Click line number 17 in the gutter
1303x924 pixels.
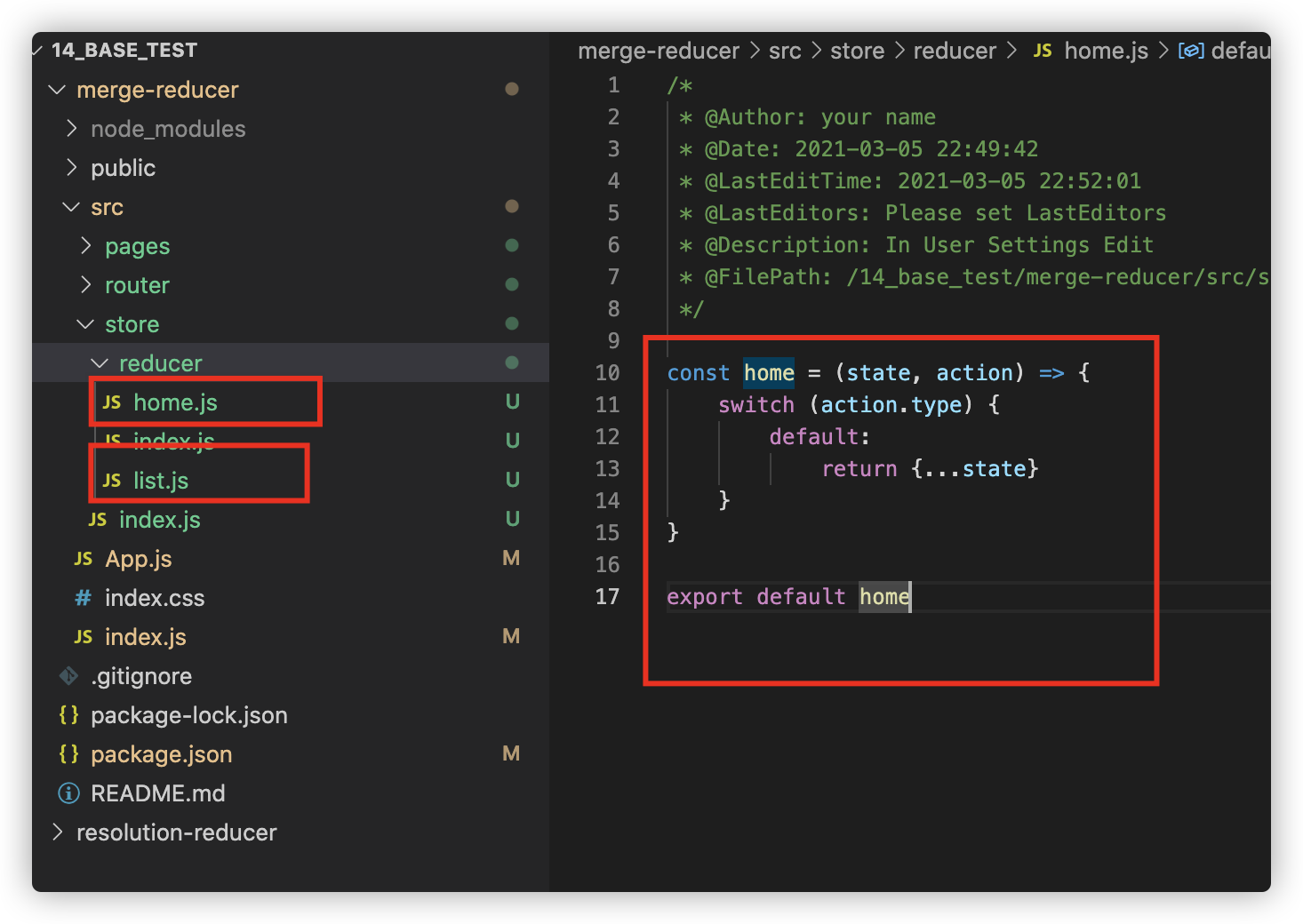click(608, 597)
